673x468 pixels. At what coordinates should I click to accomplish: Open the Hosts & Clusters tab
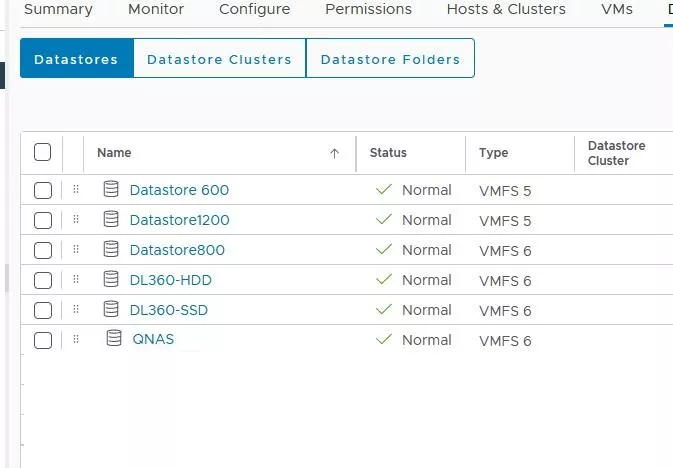point(506,9)
